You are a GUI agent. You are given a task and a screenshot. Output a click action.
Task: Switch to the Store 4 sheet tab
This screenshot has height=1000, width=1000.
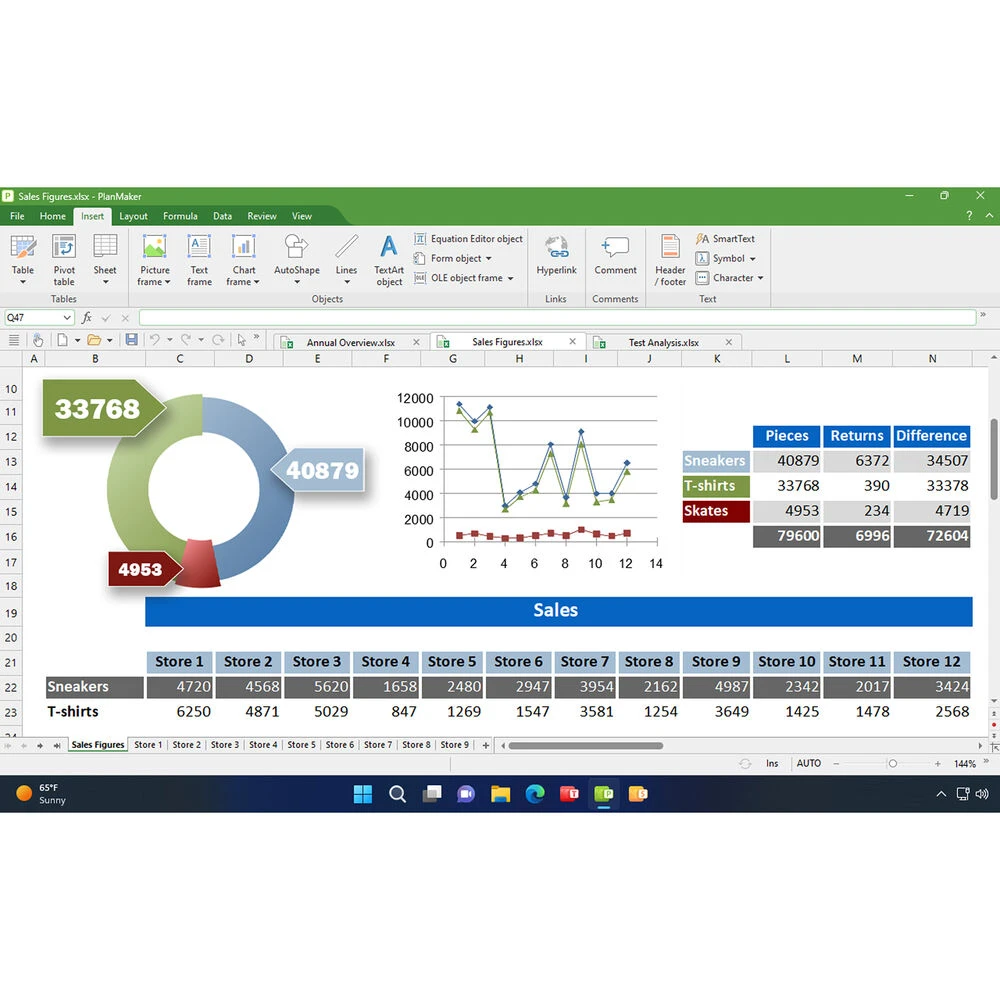[x=263, y=745]
